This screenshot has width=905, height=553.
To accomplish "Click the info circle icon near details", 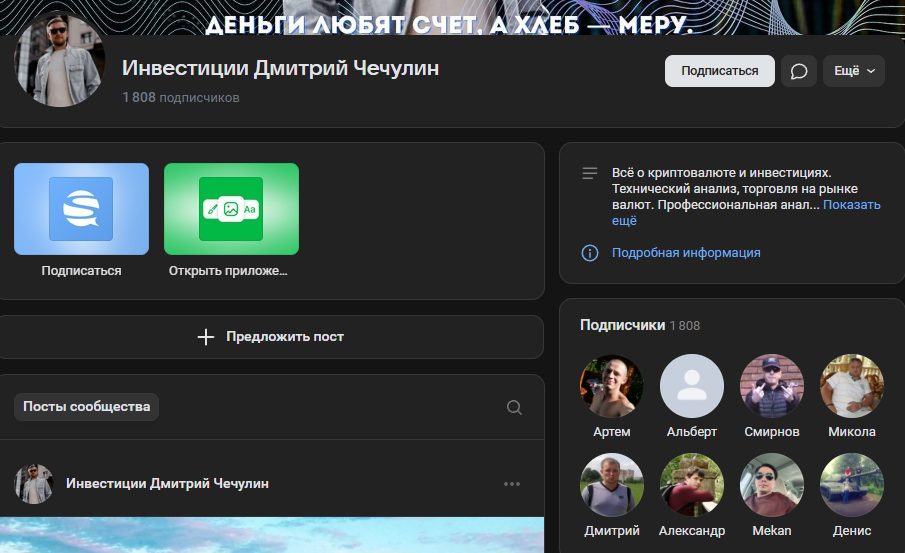I will (590, 253).
